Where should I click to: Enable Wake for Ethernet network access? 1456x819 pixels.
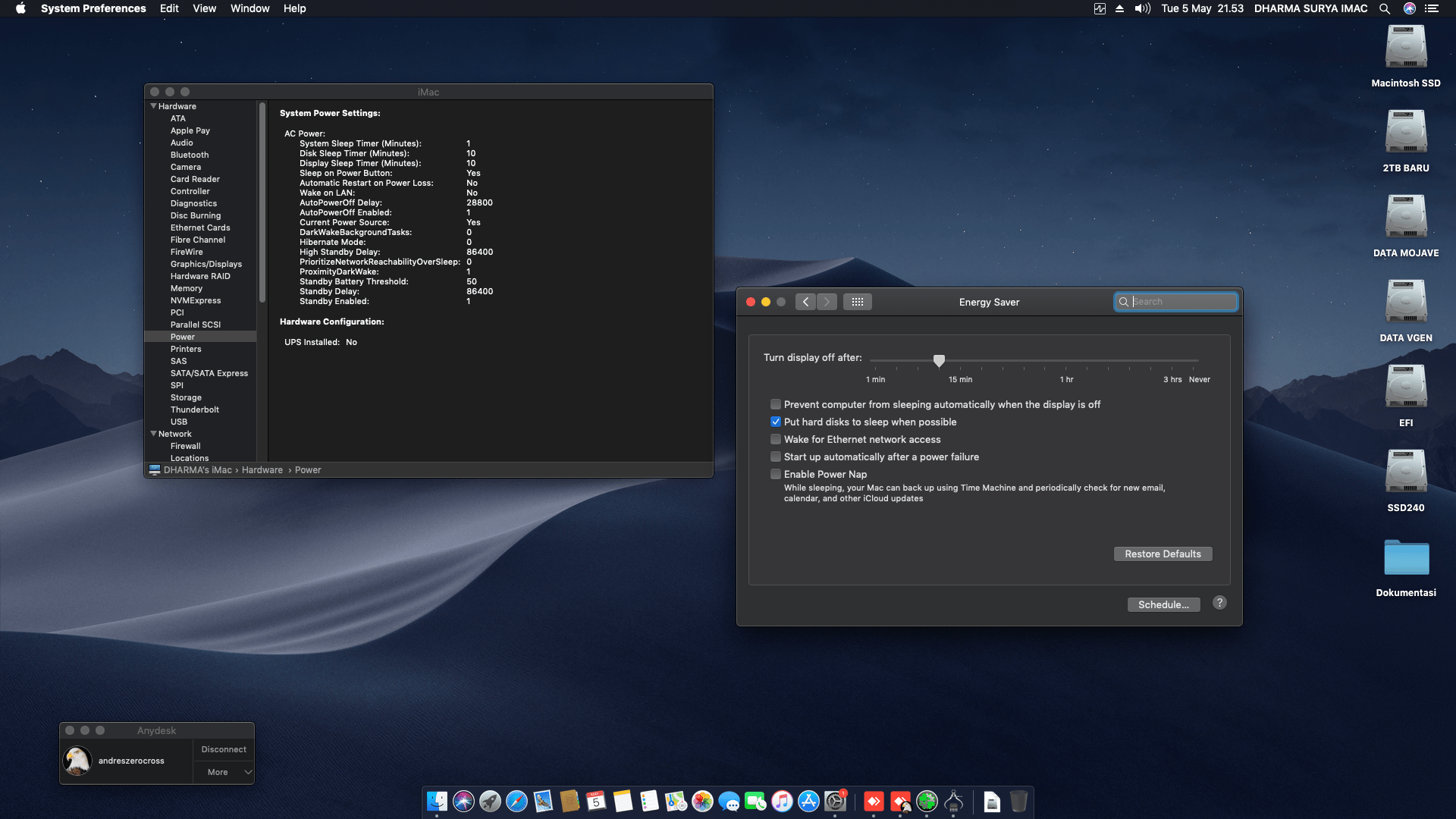(776, 439)
